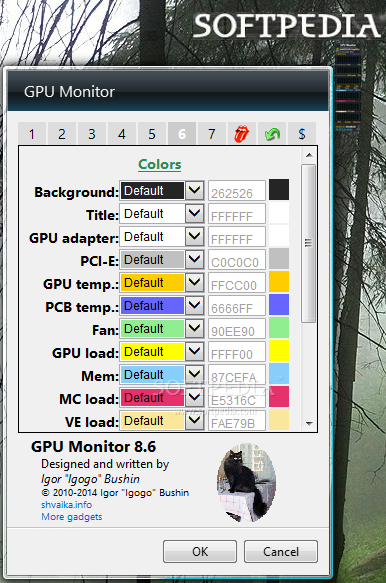
Task: Expand the Background color dropdown
Action: tap(194, 190)
